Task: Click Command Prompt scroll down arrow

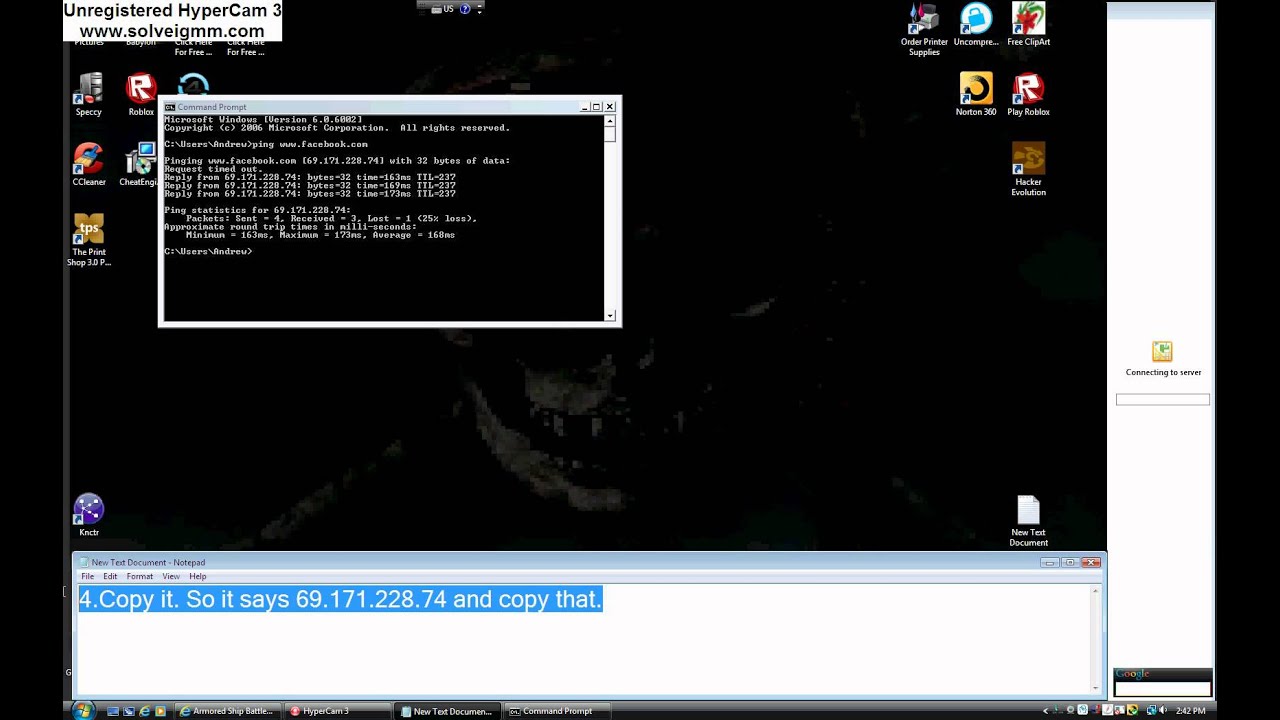Action: (610, 316)
